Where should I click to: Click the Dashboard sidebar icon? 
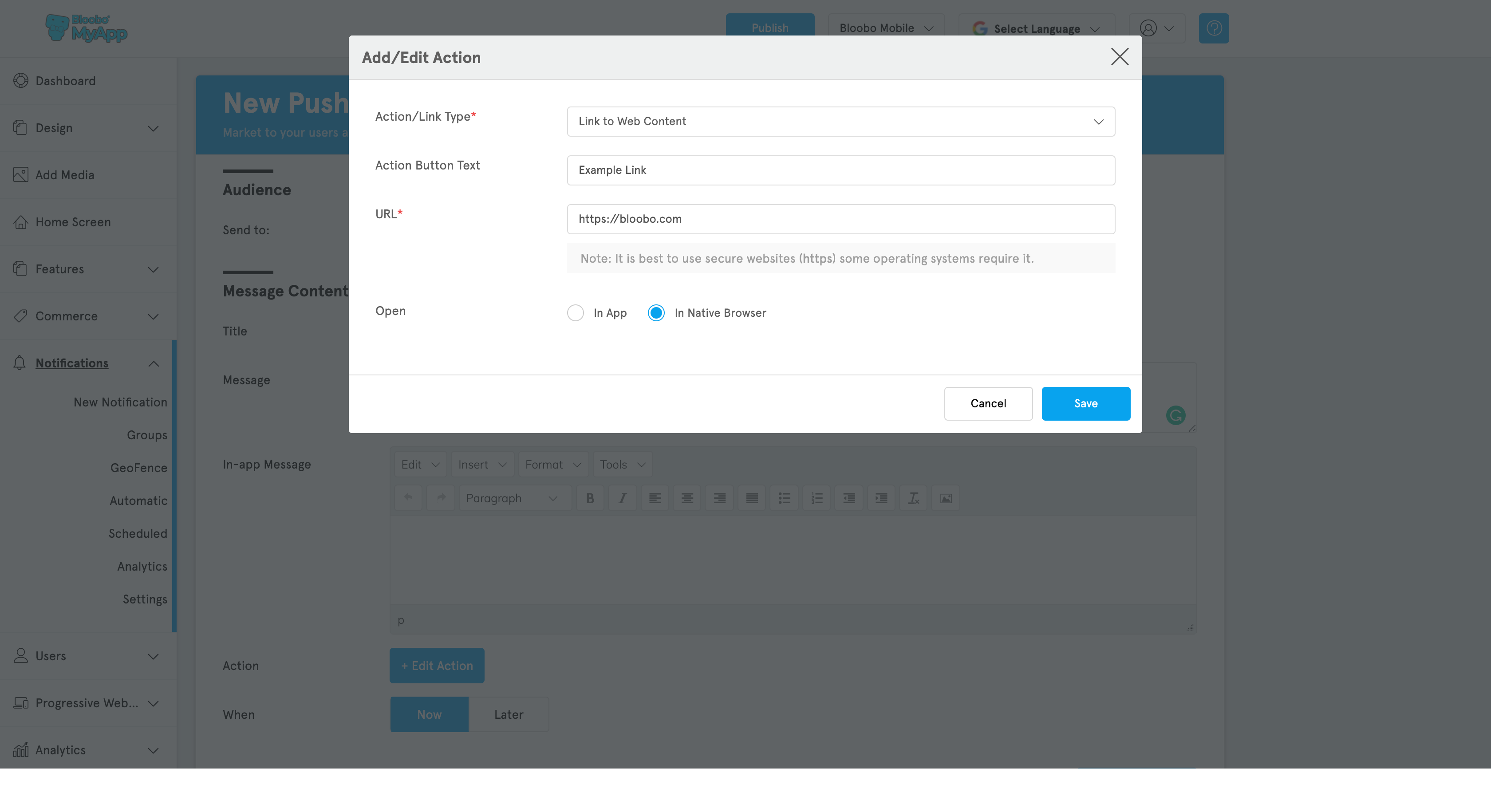pos(21,80)
